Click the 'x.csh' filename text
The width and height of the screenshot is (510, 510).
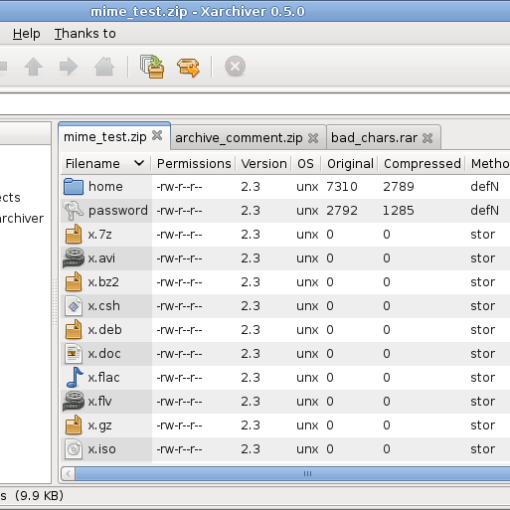point(104,306)
